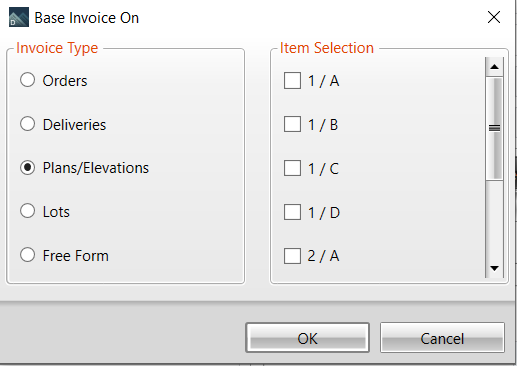Image resolution: width=517 pixels, height=366 pixels.
Task: Click the application icon in title bar
Action: tap(19, 17)
